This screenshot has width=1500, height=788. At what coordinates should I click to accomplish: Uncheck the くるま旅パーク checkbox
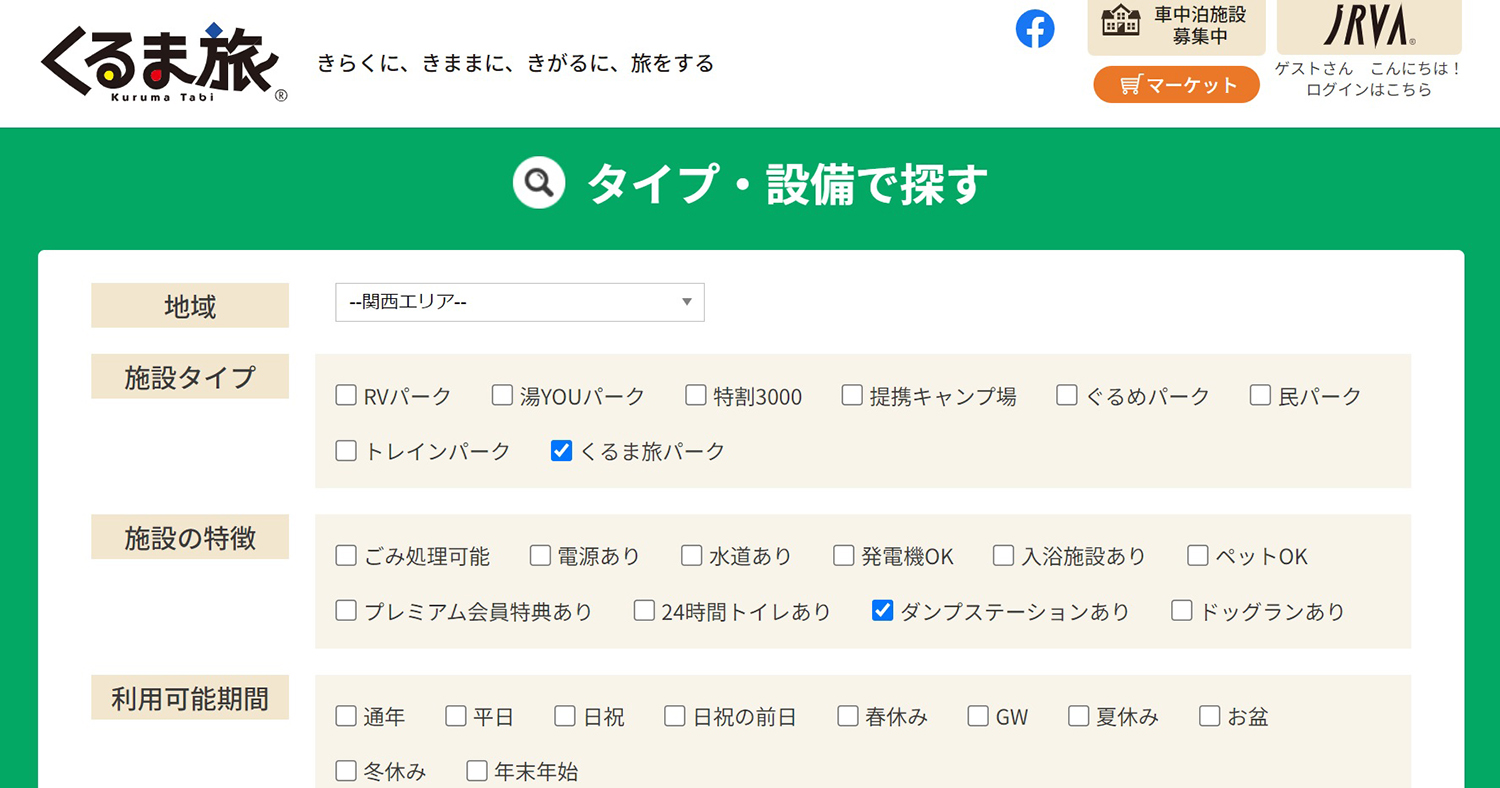(x=561, y=450)
